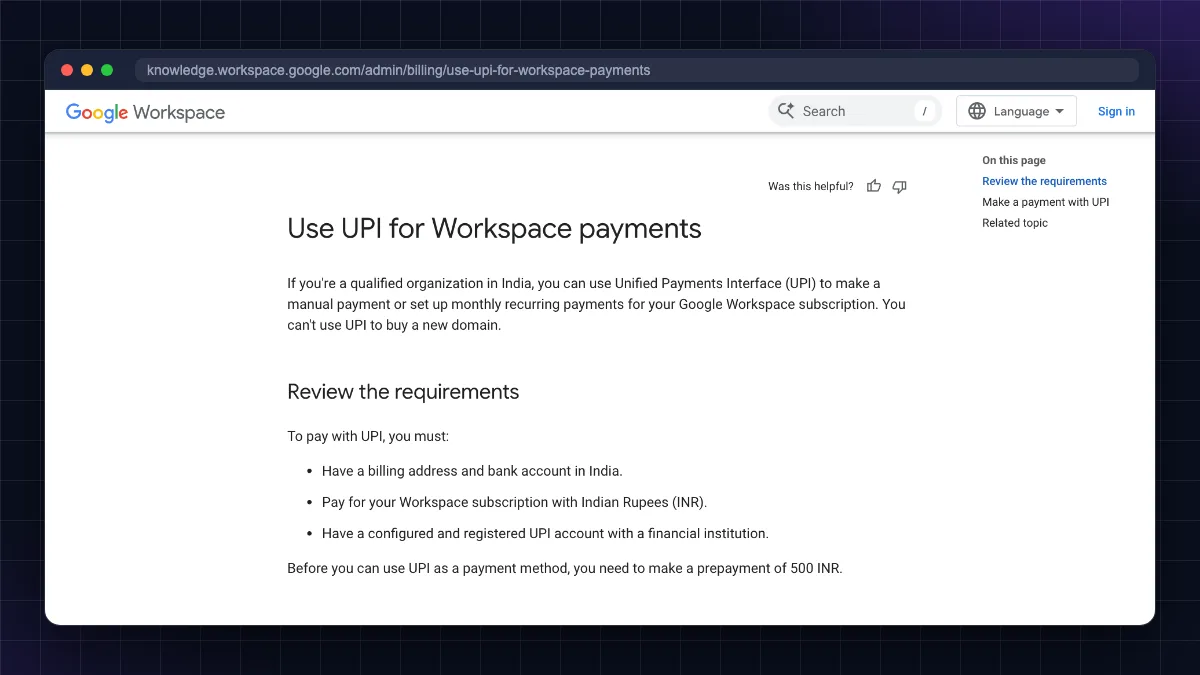Click the Google Workspace logo
This screenshot has width=1200, height=675.
click(145, 112)
